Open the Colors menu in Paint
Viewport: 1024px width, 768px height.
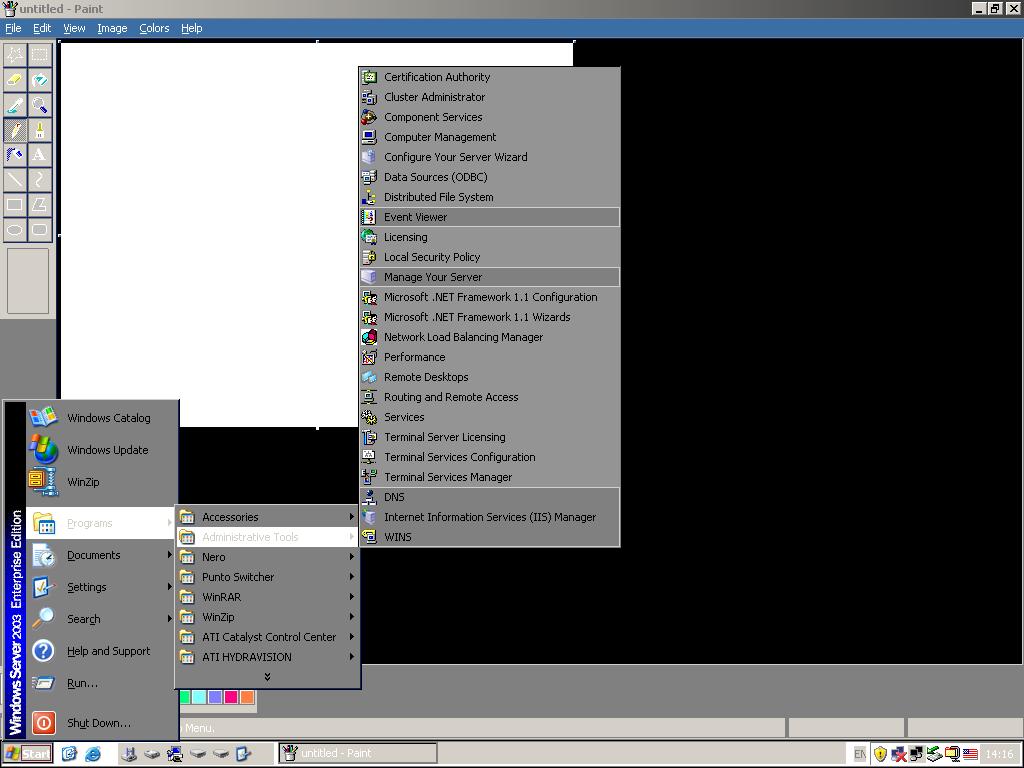click(154, 28)
